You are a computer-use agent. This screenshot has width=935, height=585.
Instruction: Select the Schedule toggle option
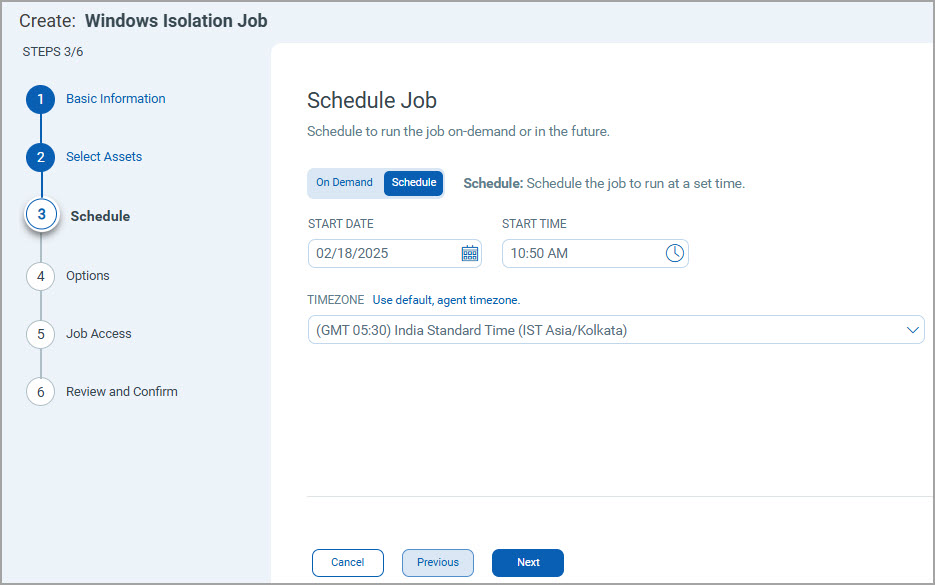pos(413,182)
